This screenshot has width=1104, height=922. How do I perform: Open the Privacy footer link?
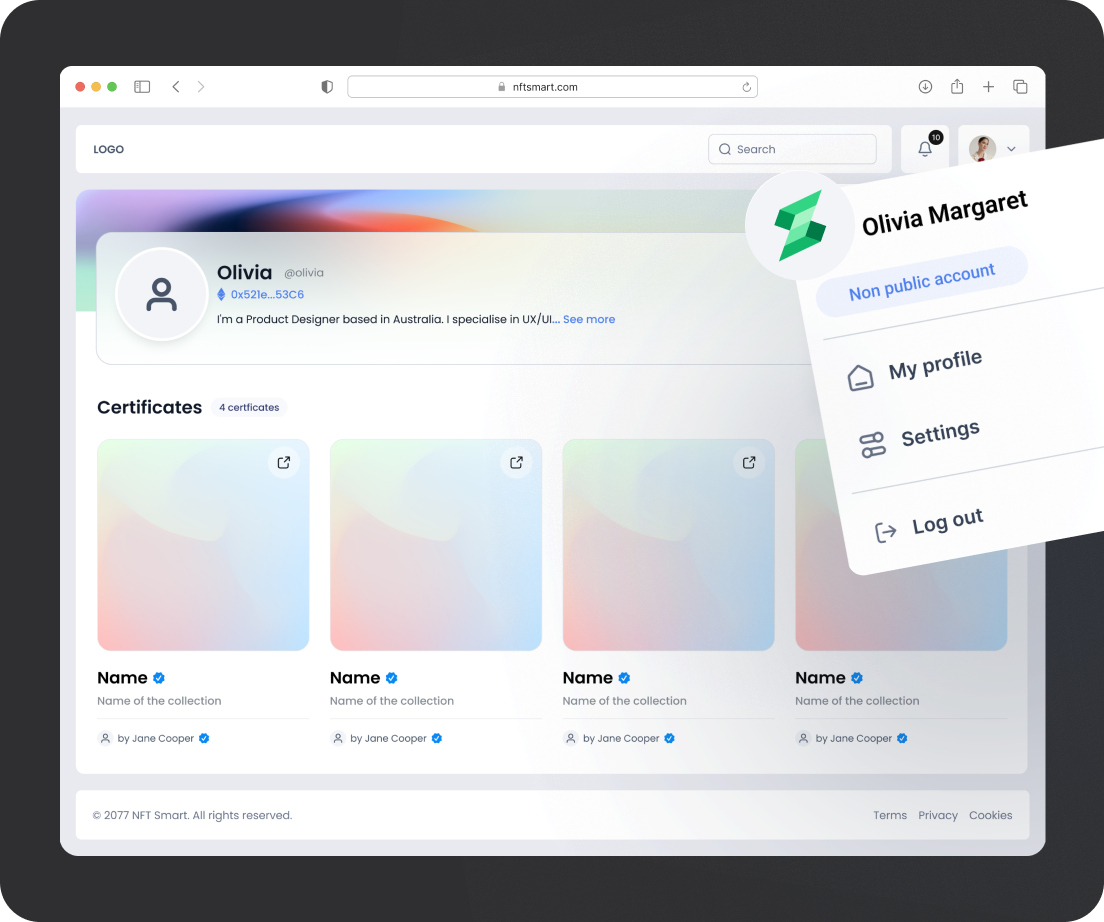pyautogui.click(x=937, y=815)
